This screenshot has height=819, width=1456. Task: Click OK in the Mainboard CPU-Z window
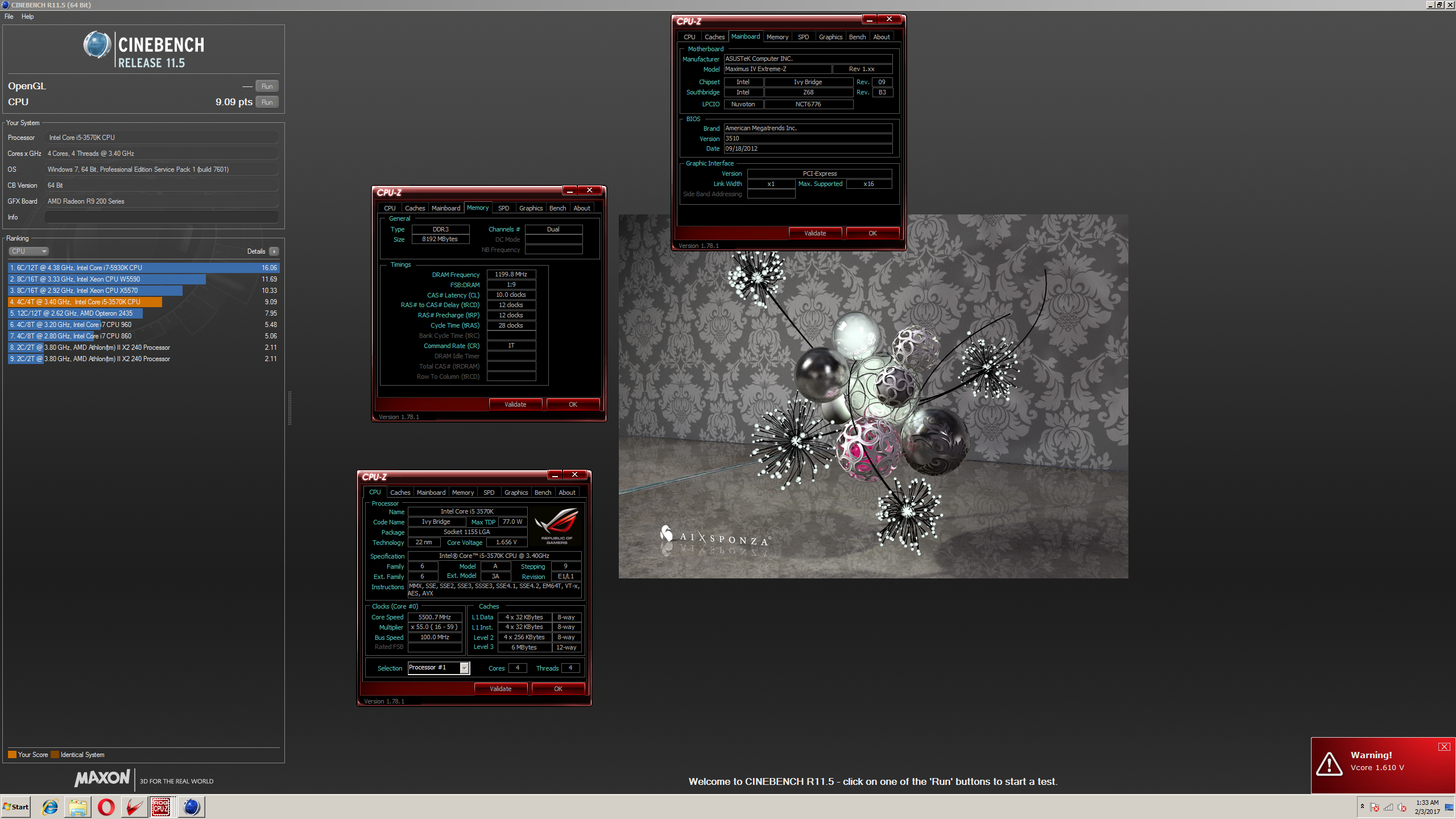872,233
